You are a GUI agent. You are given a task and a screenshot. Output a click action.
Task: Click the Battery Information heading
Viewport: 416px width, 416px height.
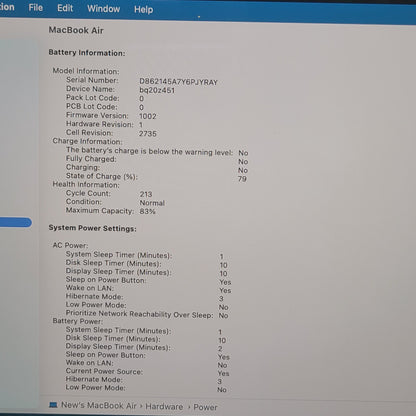(x=87, y=53)
